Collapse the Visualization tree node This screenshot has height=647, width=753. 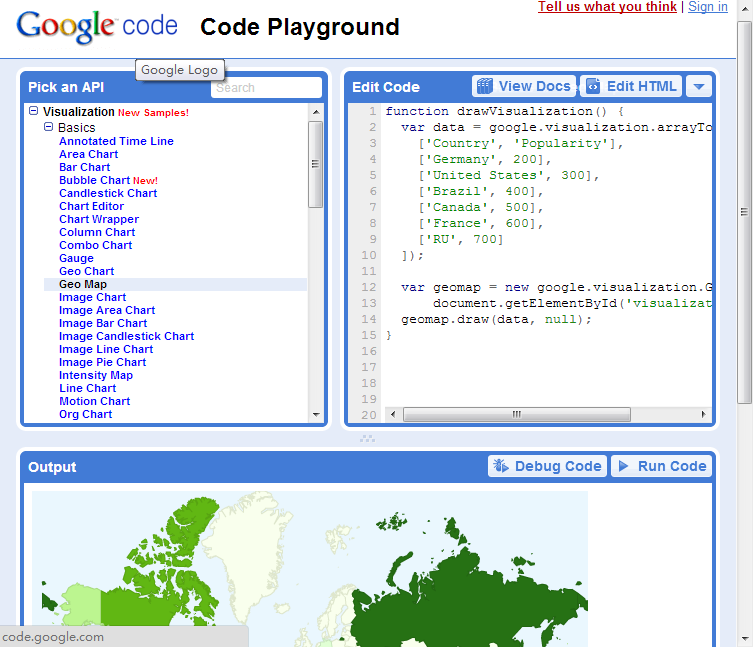point(33,111)
